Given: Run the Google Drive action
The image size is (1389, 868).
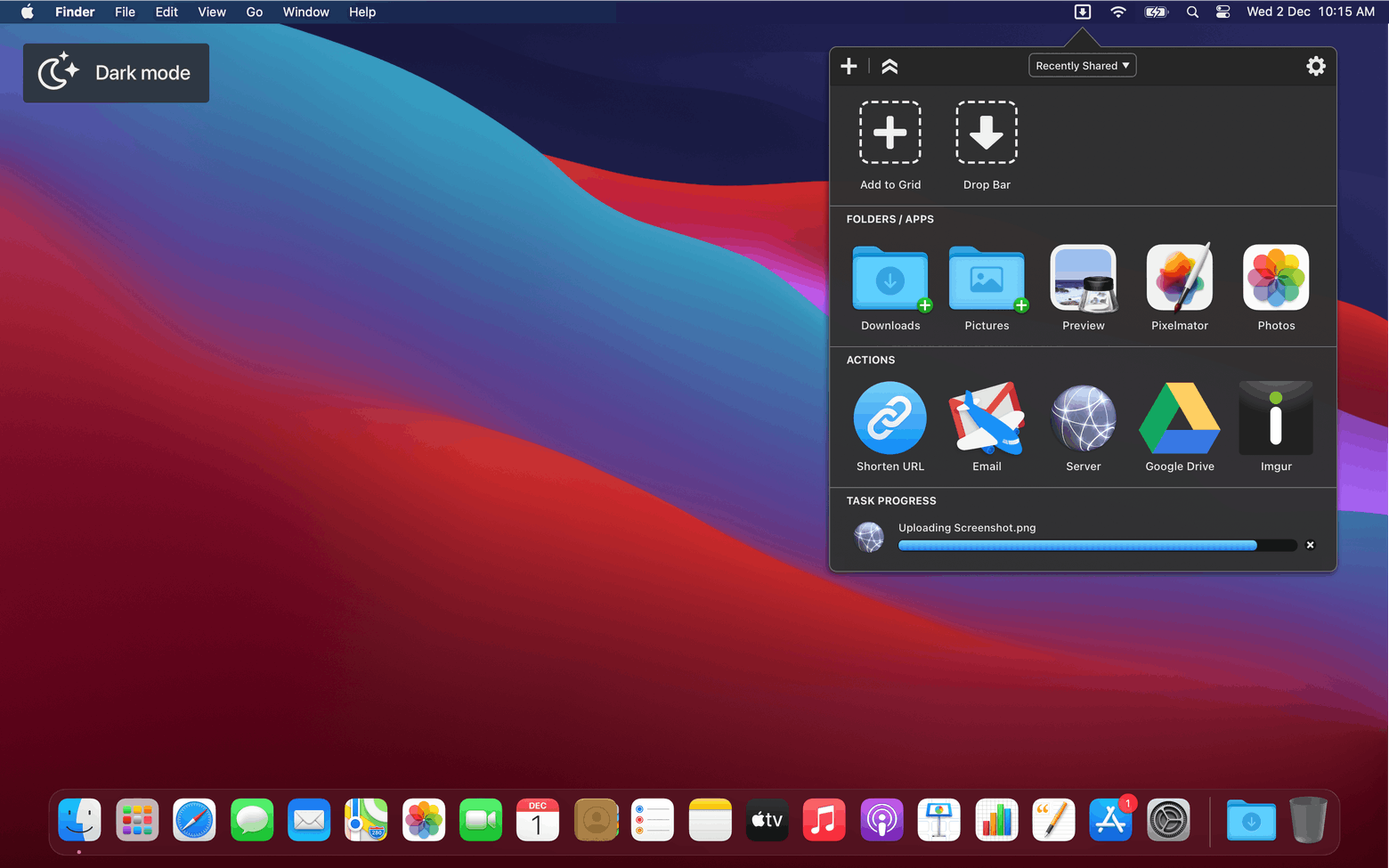Looking at the screenshot, I should pyautogui.click(x=1180, y=418).
